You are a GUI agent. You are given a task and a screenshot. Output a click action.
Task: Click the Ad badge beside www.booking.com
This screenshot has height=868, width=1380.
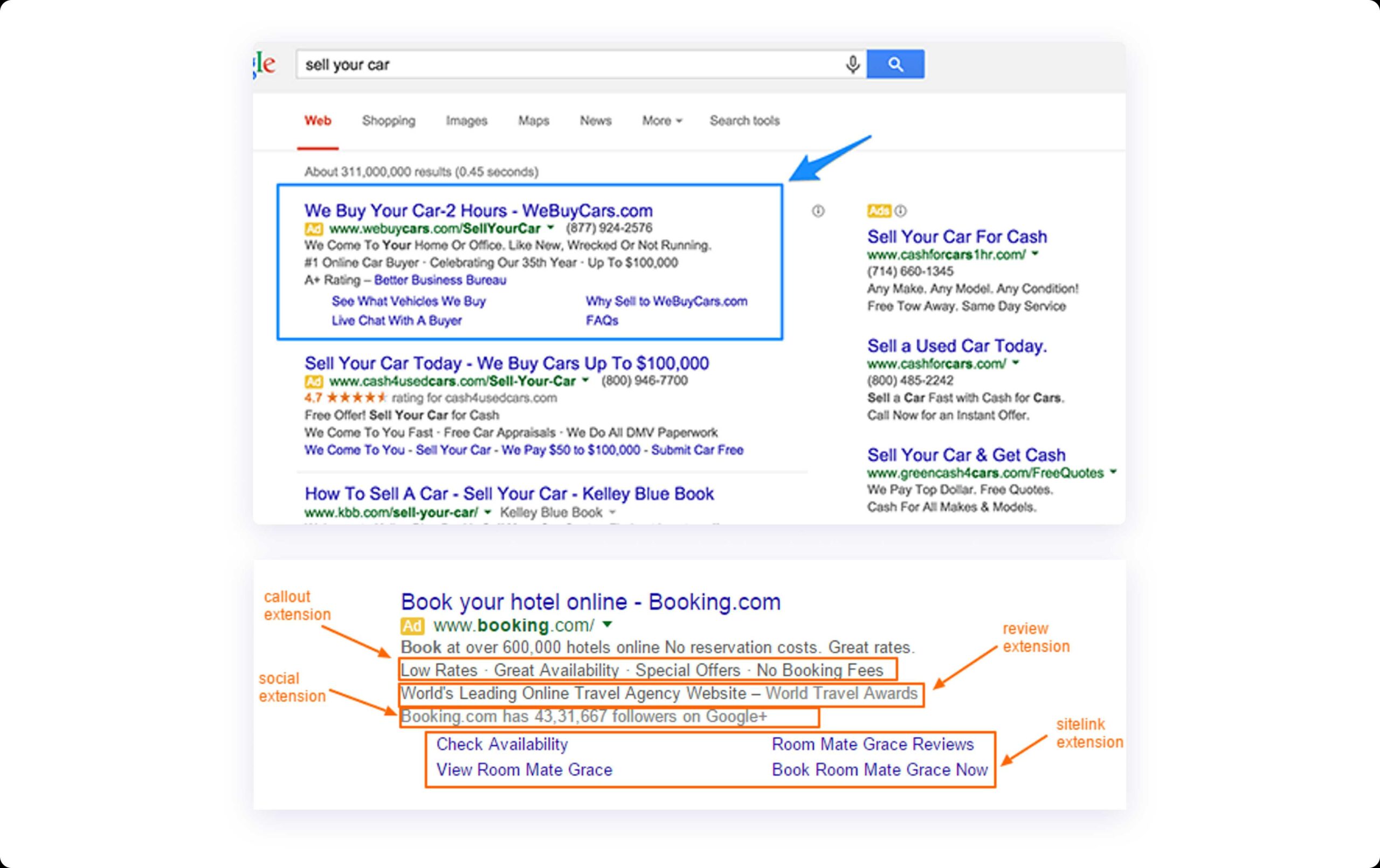coord(412,626)
